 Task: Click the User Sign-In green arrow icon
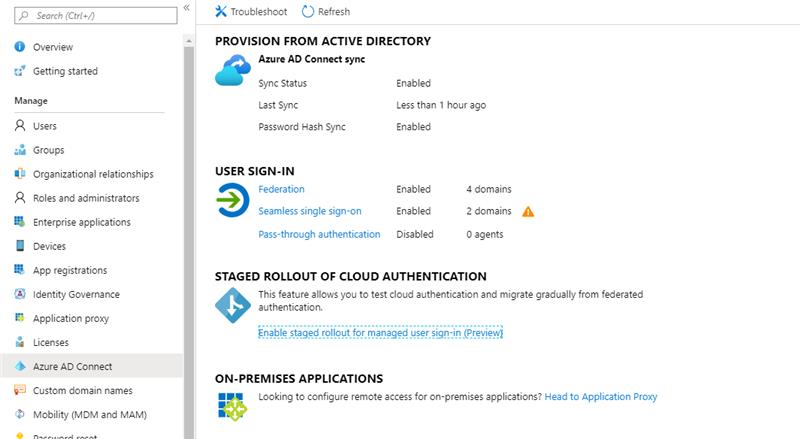(x=232, y=202)
